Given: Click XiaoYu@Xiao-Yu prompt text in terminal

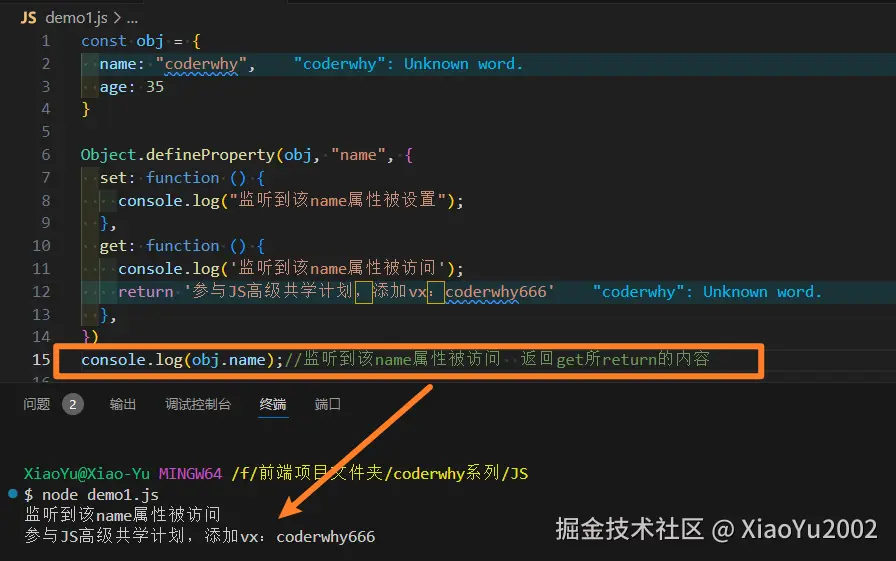Looking at the screenshot, I should click(x=87, y=474).
